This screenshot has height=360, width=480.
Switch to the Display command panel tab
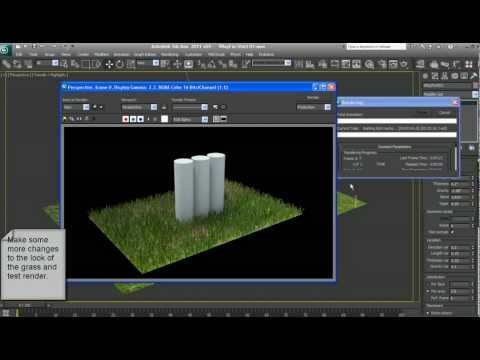(464, 76)
